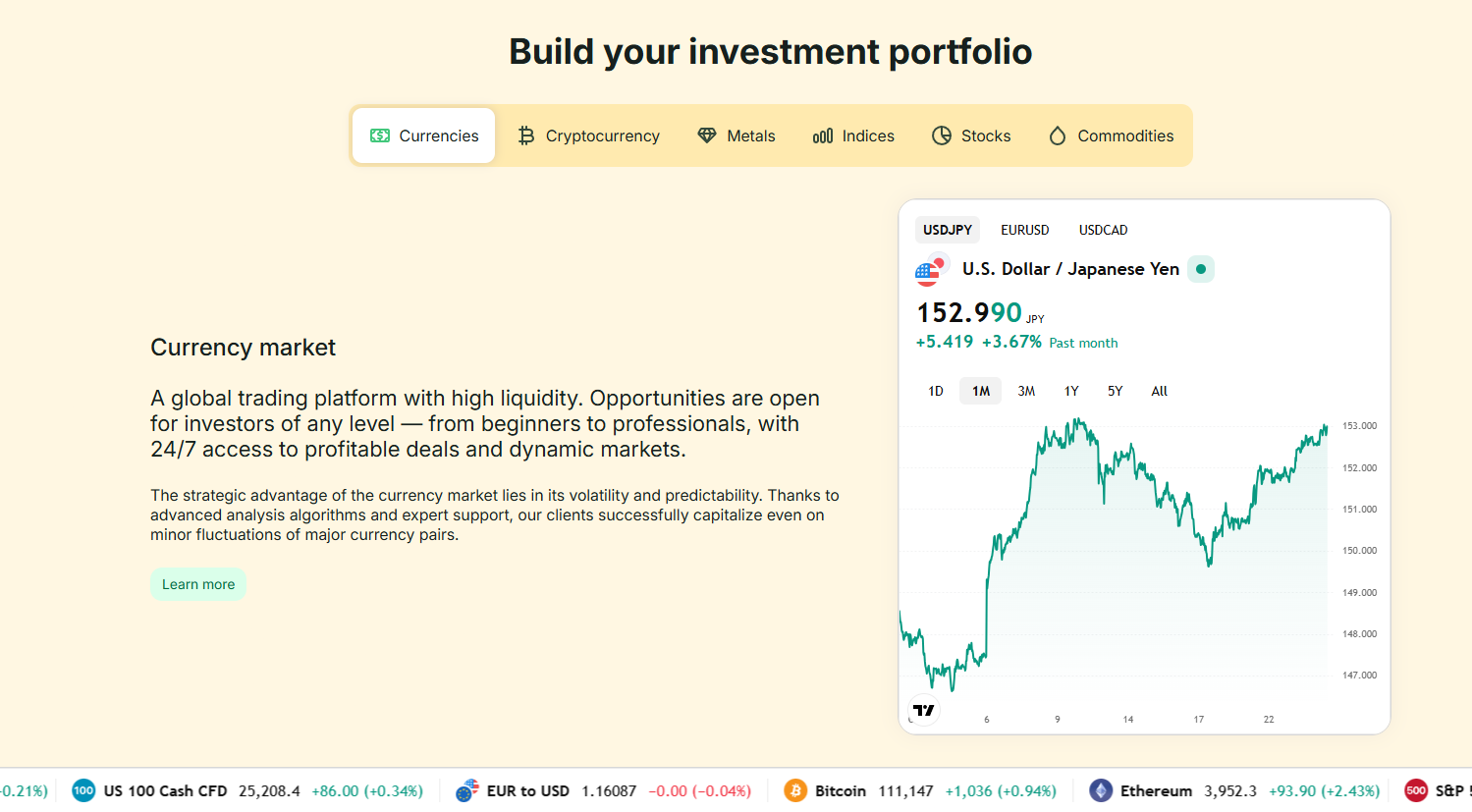1472x812 pixels.
Task: Click the Learn more button
Action: 198,584
